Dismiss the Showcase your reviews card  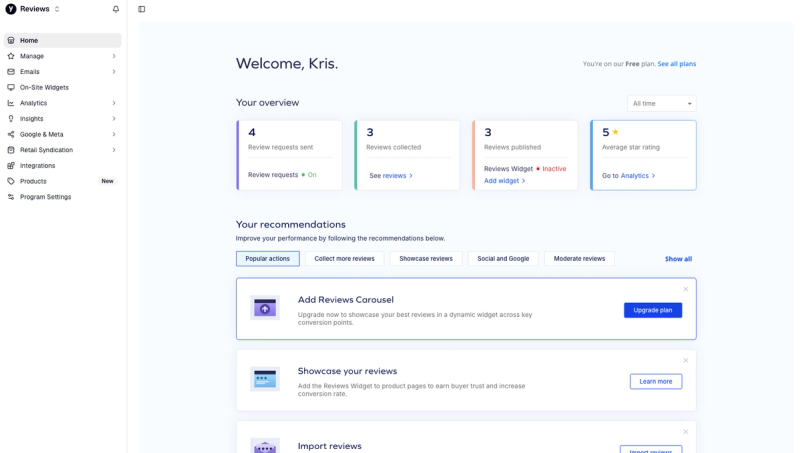686,361
